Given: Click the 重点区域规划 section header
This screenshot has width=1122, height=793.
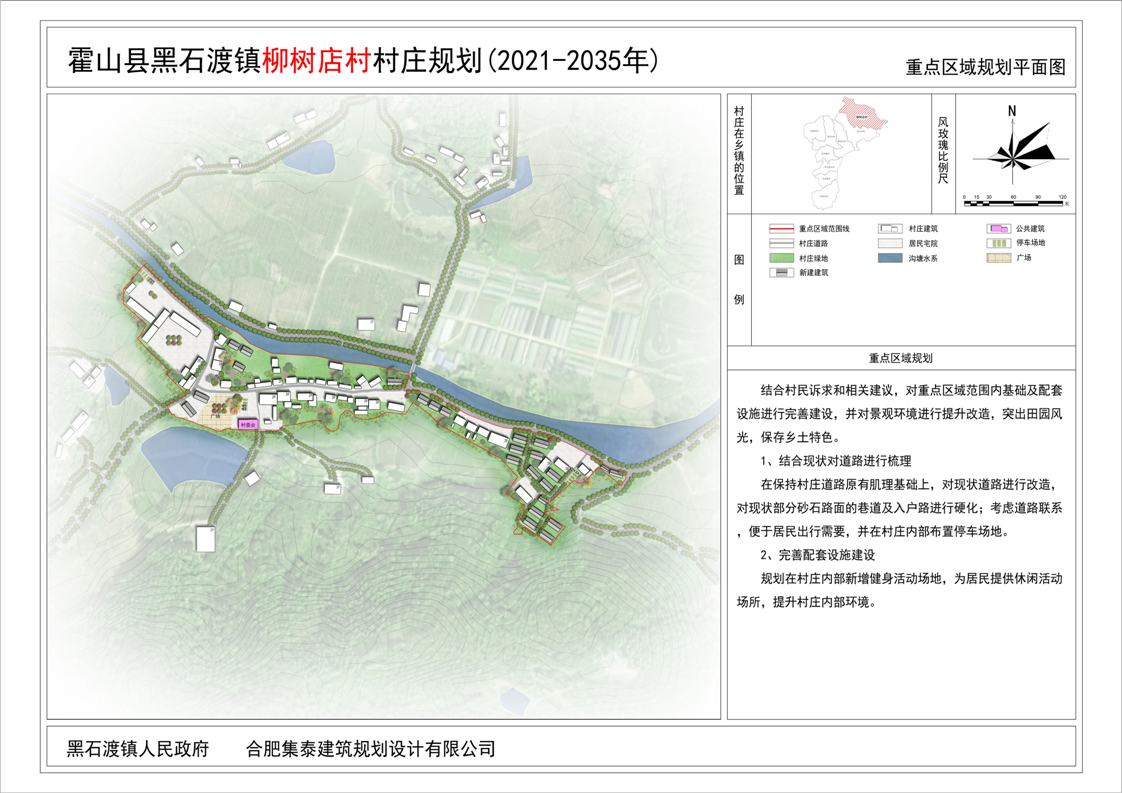Looking at the screenshot, I should [900, 357].
